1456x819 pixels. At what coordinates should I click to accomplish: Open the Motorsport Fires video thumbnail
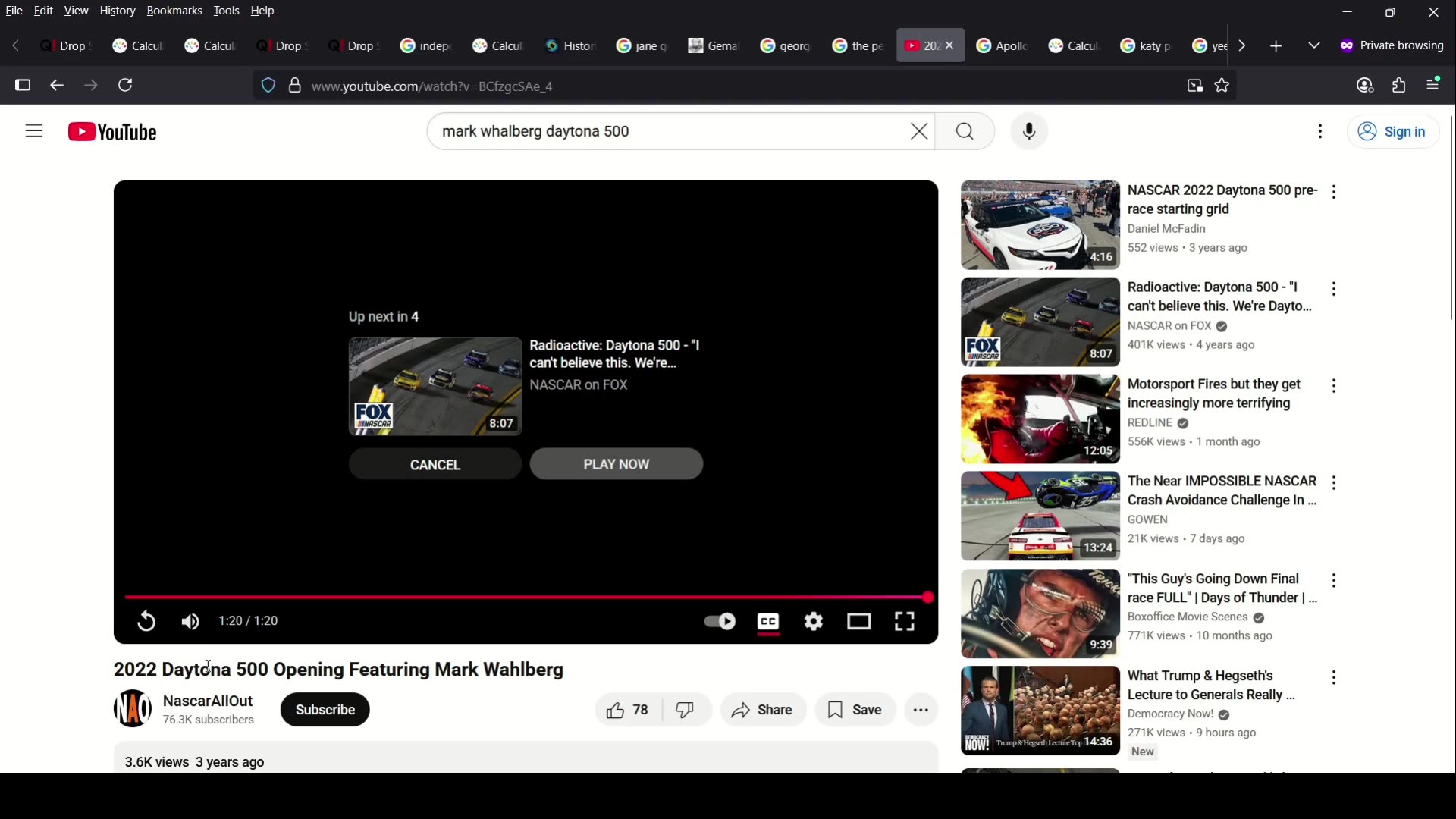click(x=1040, y=419)
